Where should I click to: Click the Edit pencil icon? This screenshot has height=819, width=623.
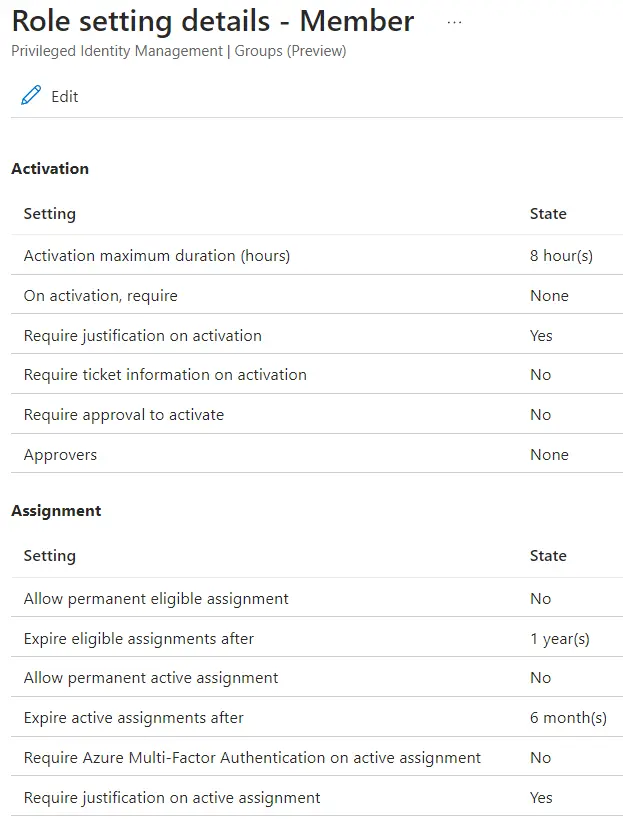coord(31,96)
